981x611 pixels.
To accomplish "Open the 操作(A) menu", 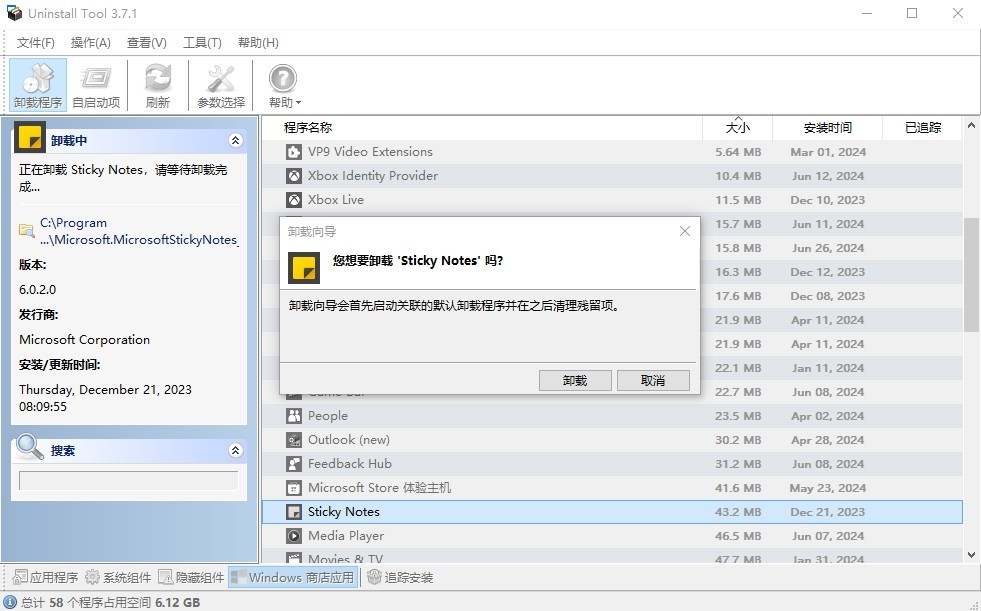I will pyautogui.click(x=91, y=43).
